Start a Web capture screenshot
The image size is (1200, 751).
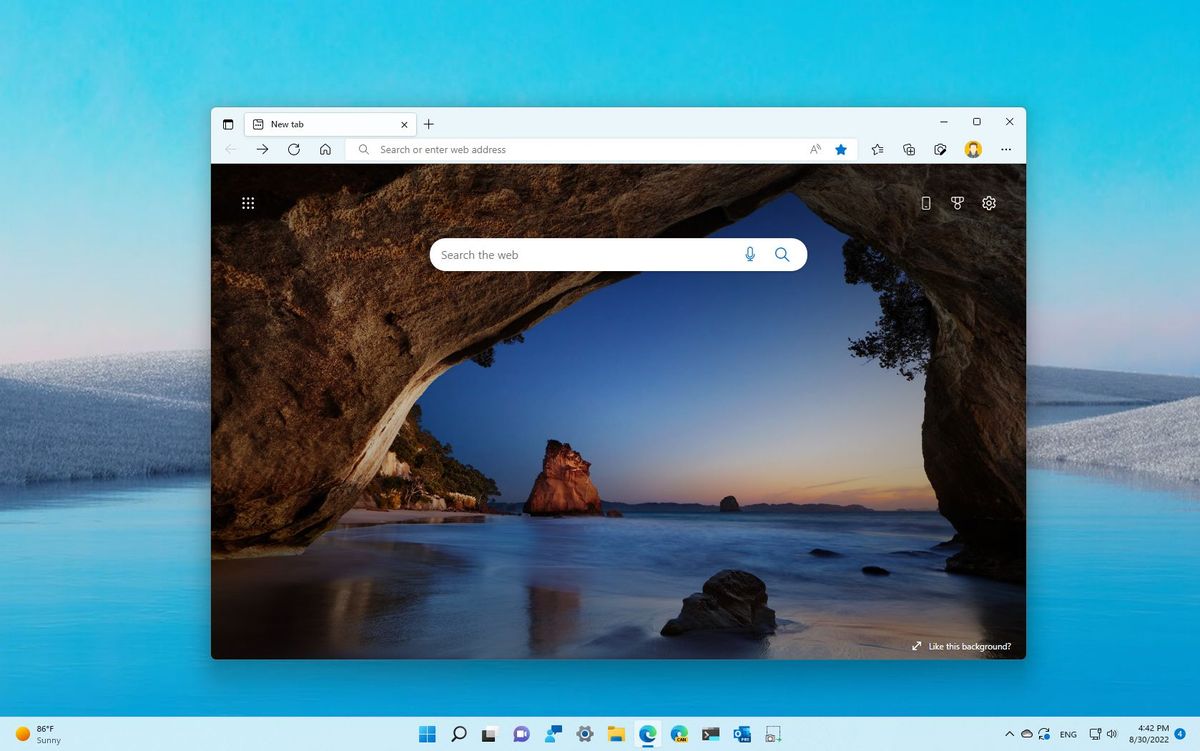coord(941,149)
